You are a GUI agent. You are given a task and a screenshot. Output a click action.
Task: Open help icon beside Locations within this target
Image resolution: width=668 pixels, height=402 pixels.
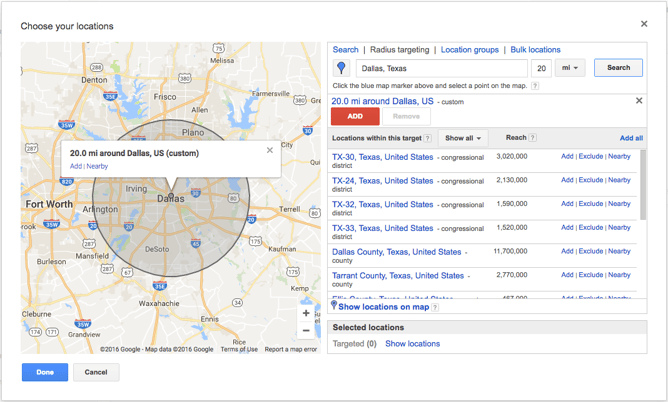pyautogui.click(x=428, y=138)
